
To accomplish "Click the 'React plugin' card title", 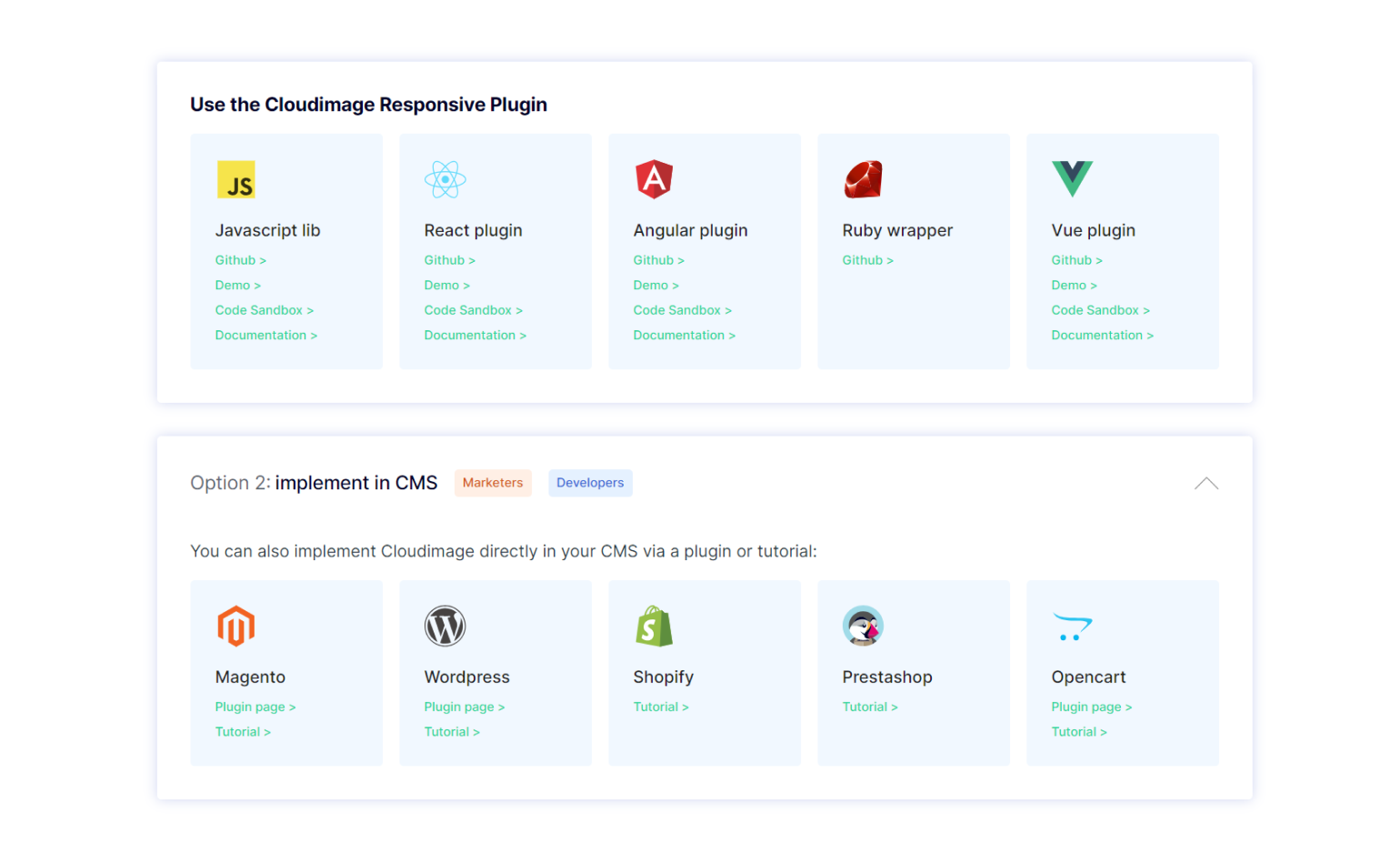I will [474, 231].
